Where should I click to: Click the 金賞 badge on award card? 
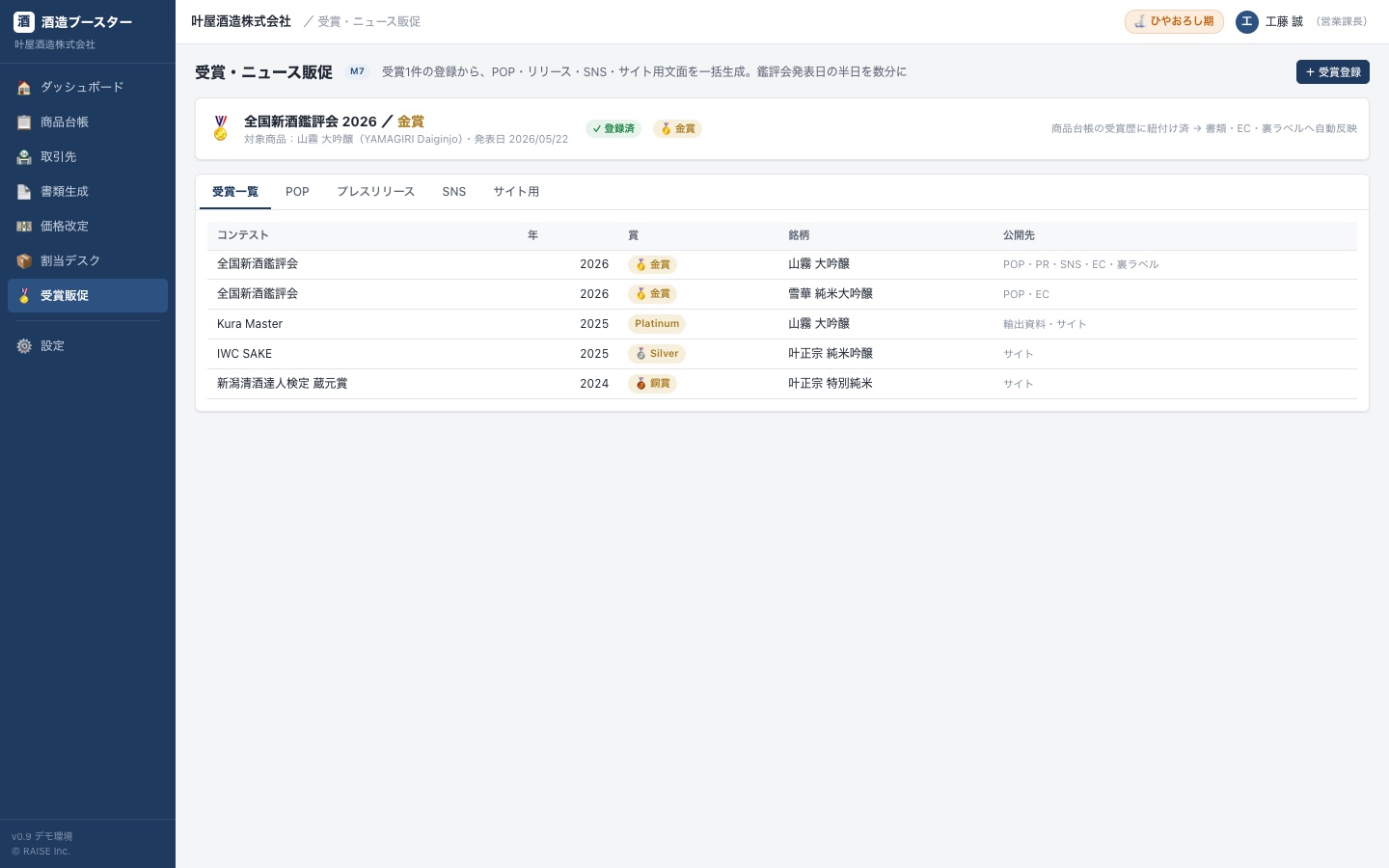[x=677, y=128]
